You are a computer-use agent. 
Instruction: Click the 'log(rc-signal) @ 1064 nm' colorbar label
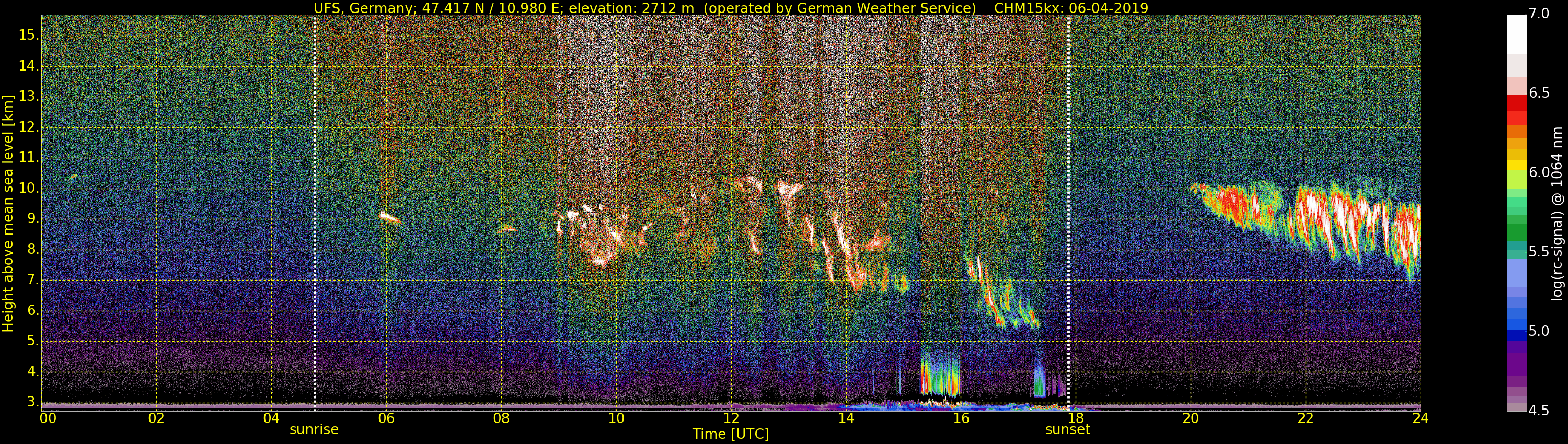(1557, 214)
